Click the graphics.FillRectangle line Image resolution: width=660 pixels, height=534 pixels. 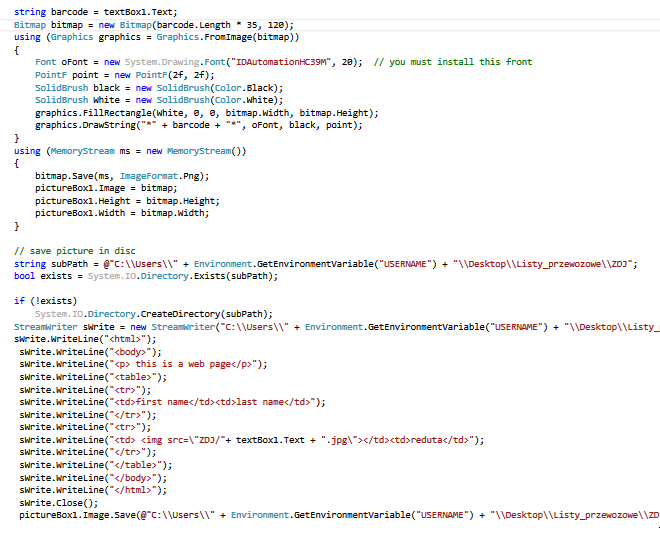[x=207, y=113]
